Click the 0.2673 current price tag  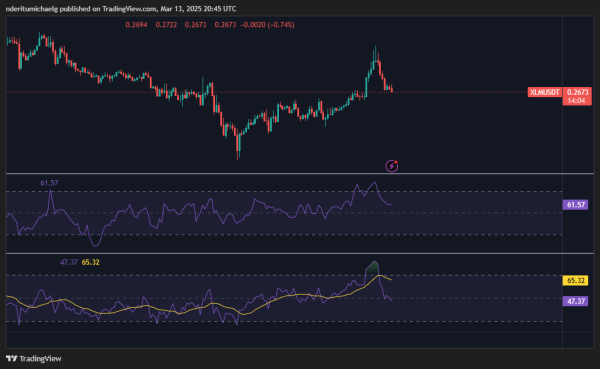coord(577,92)
